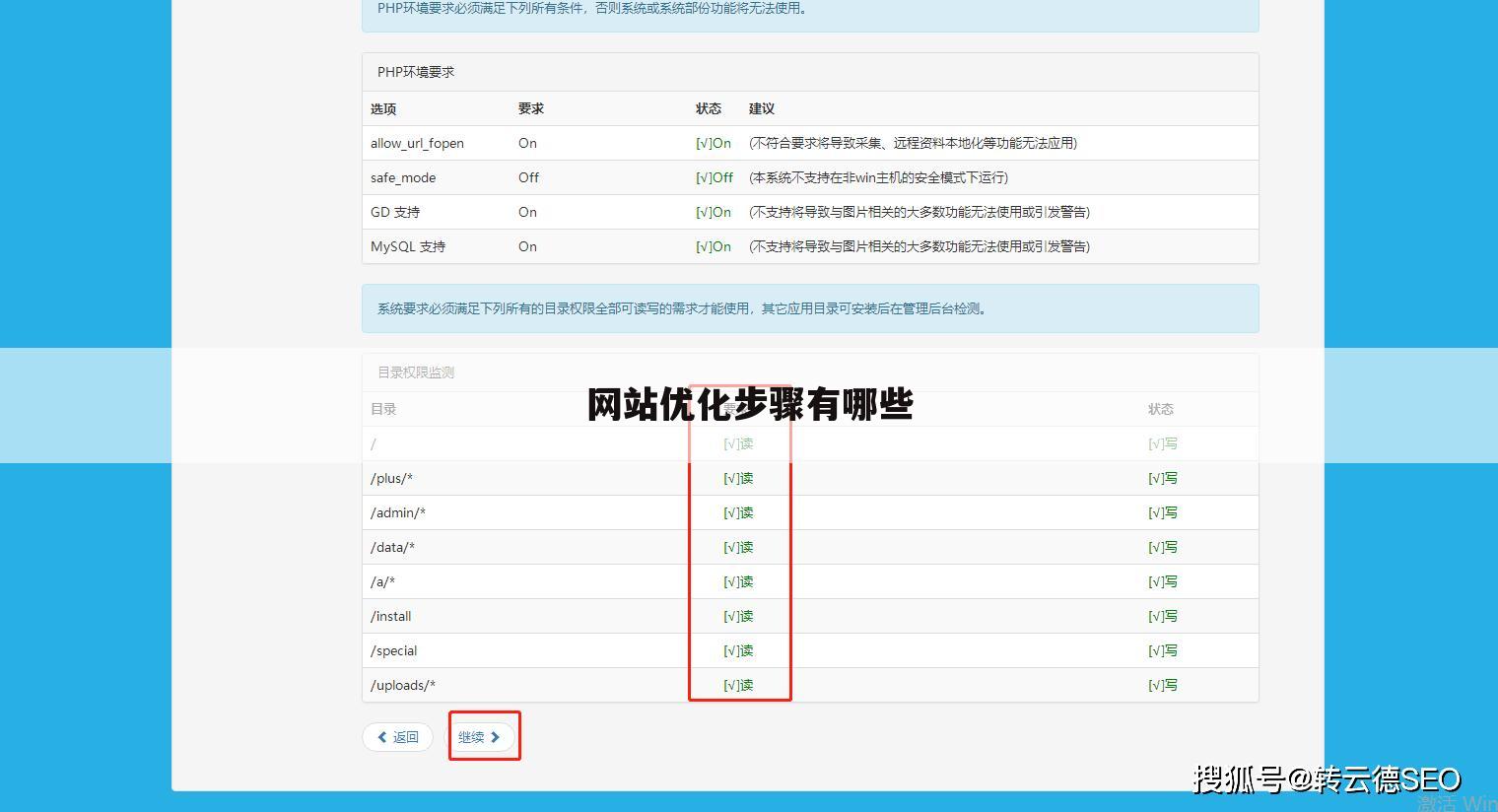Image resolution: width=1498 pixels, height=812 pixels.
Task: Collapse the 建议 column header
Action: pyautogui.click(x=761, y=108)
